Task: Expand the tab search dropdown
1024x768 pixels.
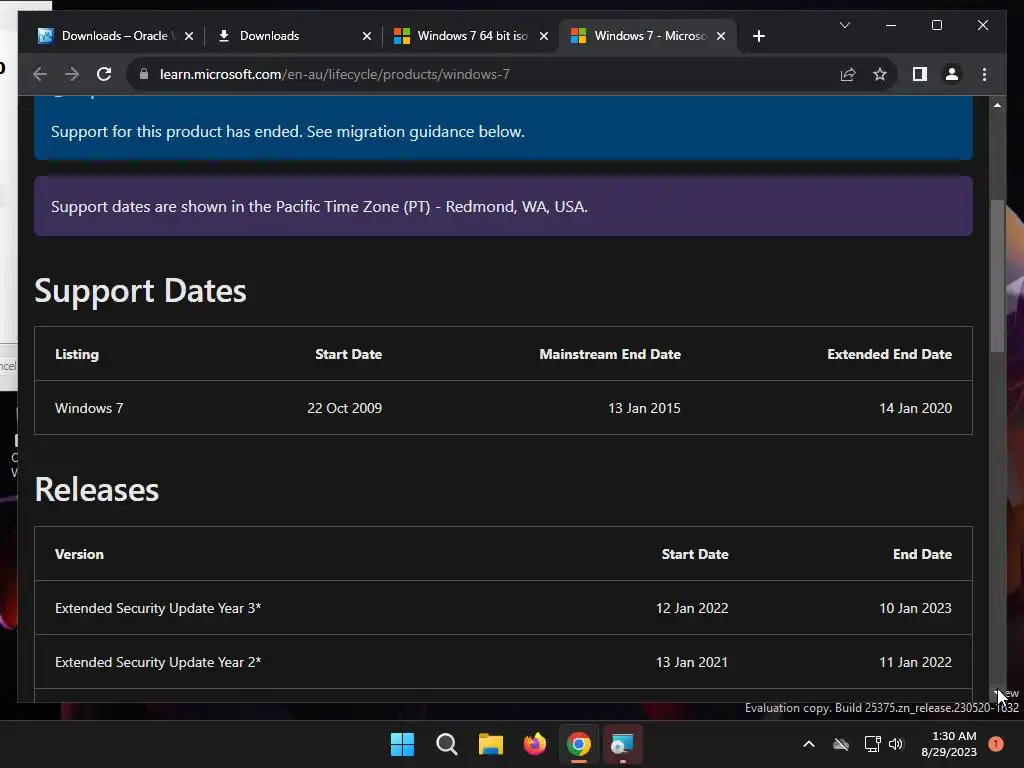Action: tap(844, 25)
